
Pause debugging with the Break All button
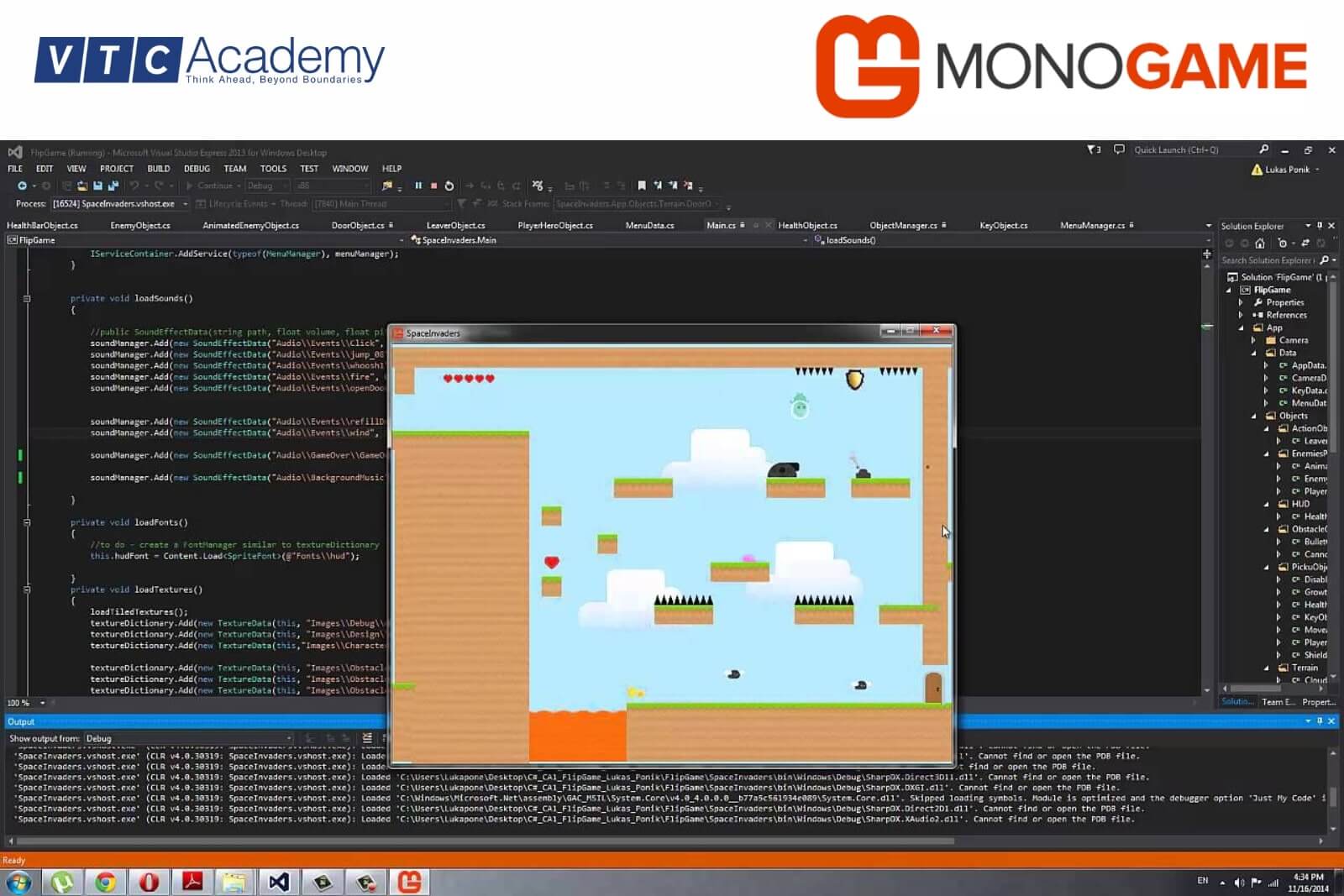pyautogui.click(x=418, y=186)
